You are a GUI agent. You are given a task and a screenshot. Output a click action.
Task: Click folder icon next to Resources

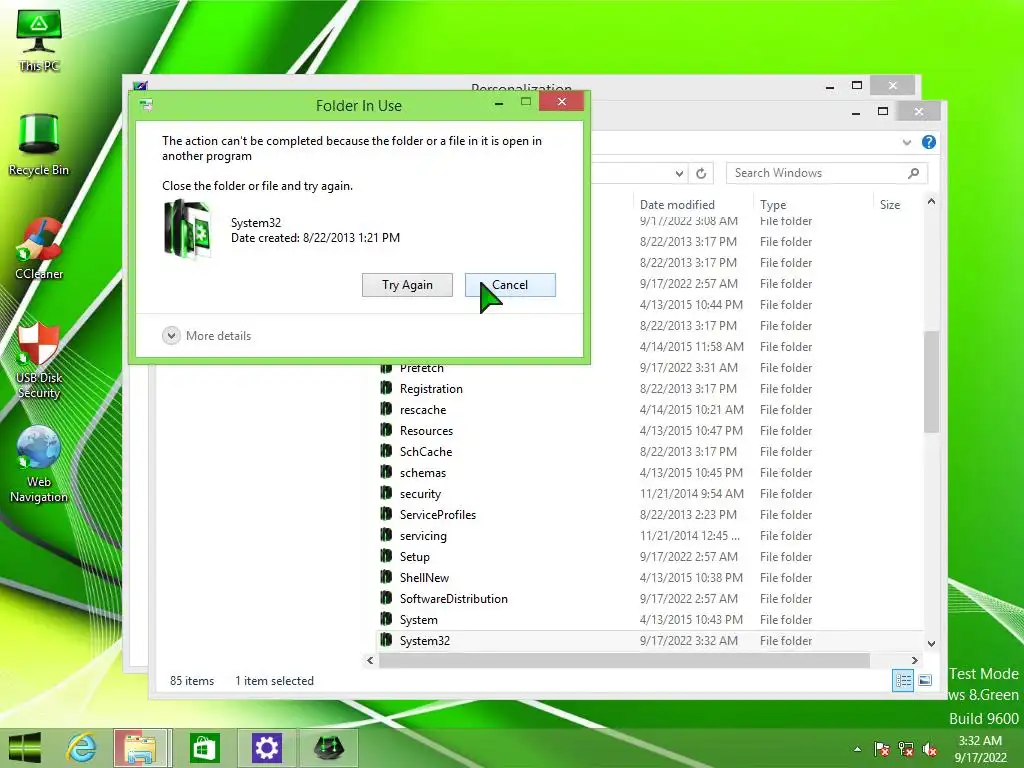(x=386, y=430)
